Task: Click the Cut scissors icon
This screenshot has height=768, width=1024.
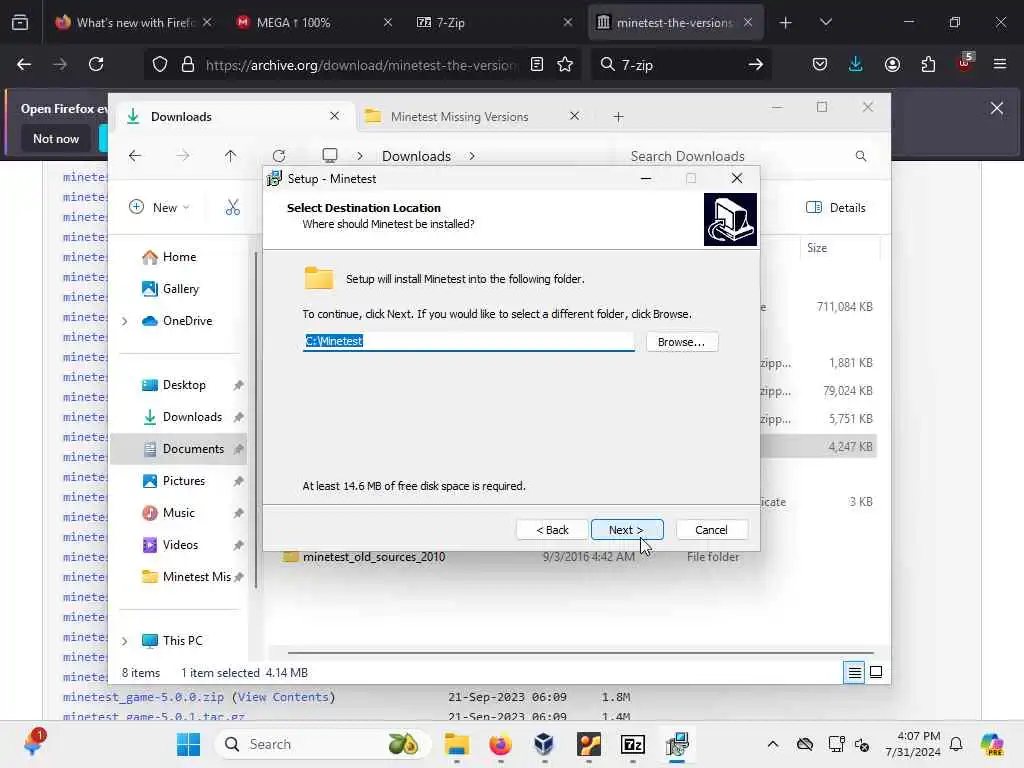Action: [x=232, y=208]
